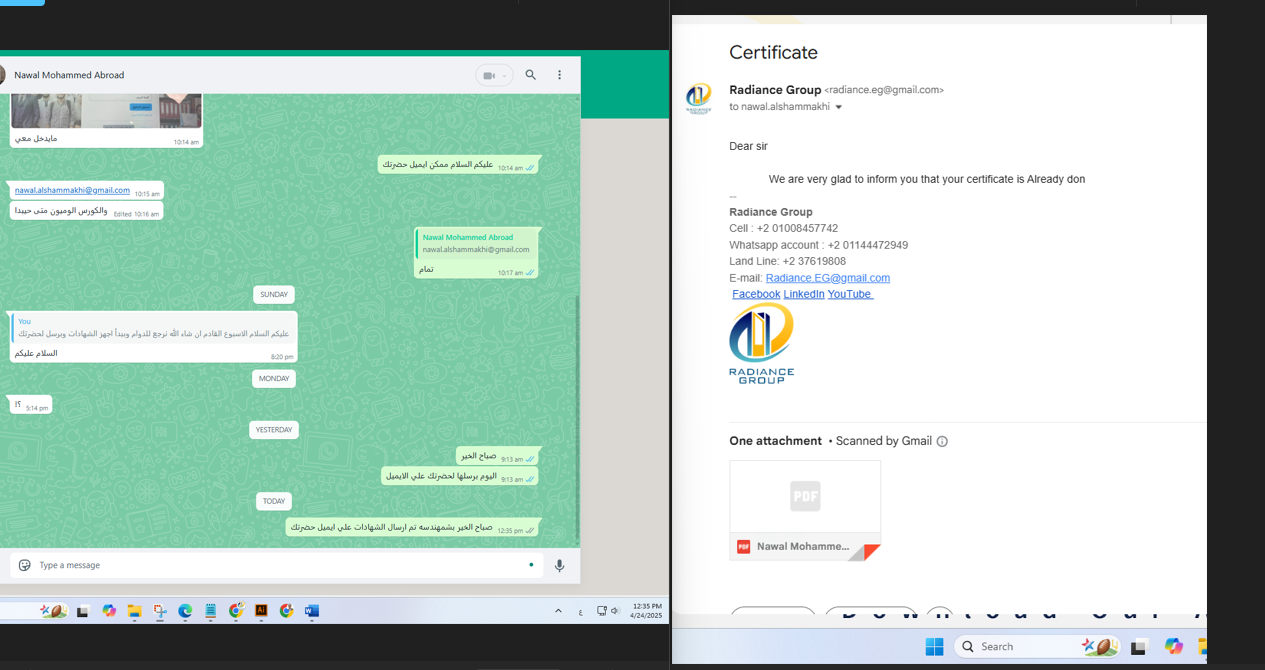Click the Start button in right taskbar
This screenshot has width=1265, height=670.
point(934,647)
